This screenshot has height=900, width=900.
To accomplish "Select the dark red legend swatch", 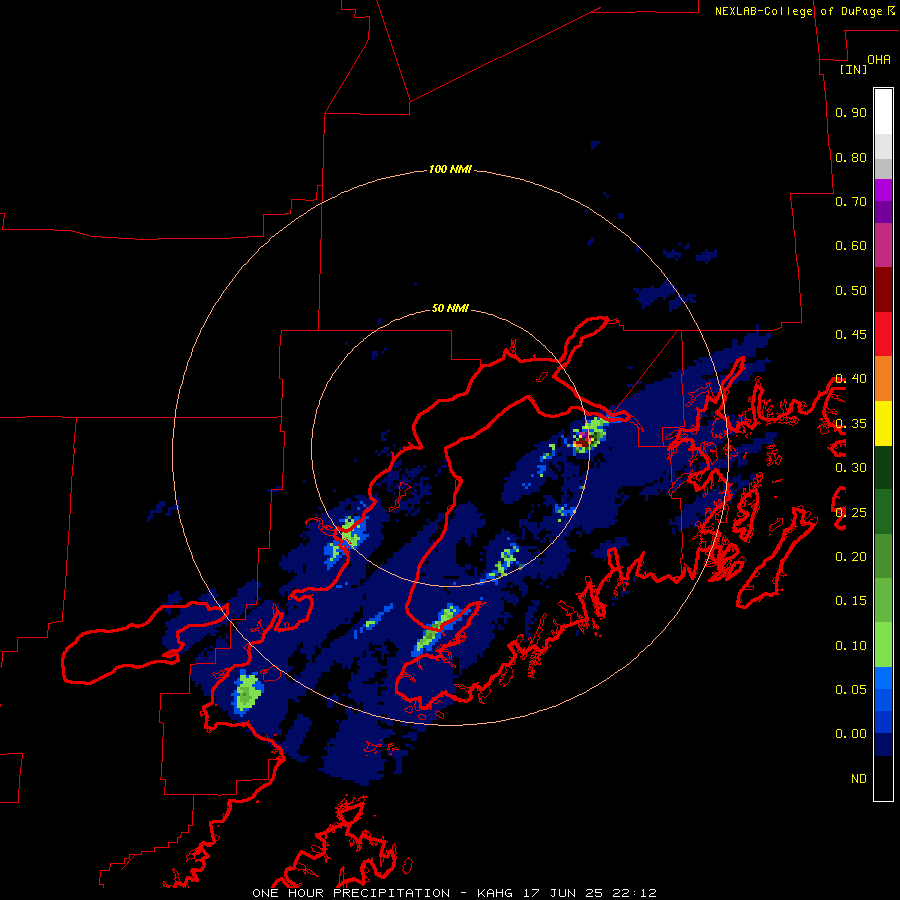I will click(x=883, y=290).
